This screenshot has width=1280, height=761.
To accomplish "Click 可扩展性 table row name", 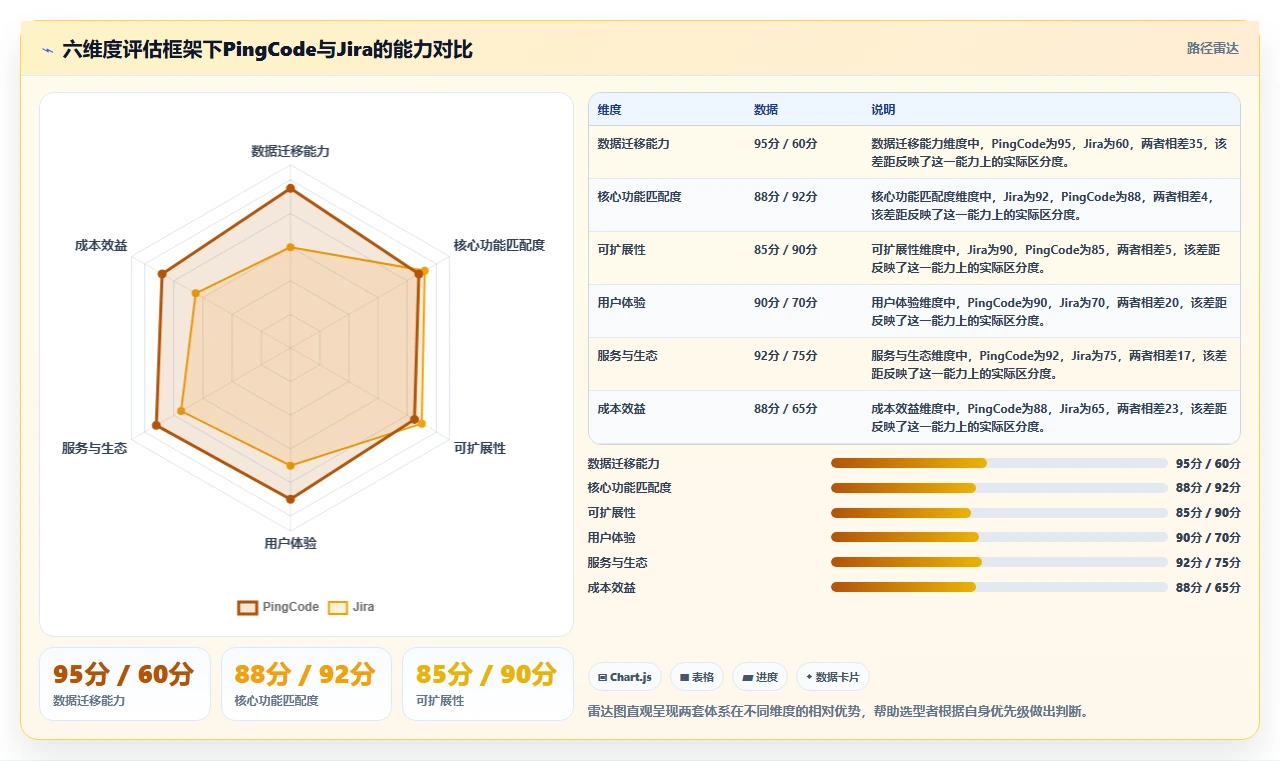I will (621, 249).
